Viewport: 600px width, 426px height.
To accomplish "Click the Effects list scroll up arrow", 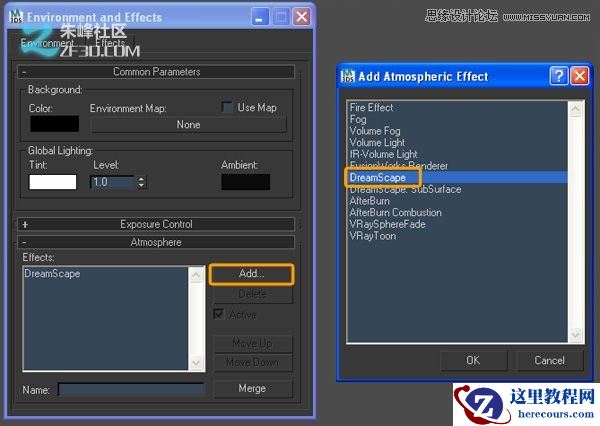I will 196,274.
